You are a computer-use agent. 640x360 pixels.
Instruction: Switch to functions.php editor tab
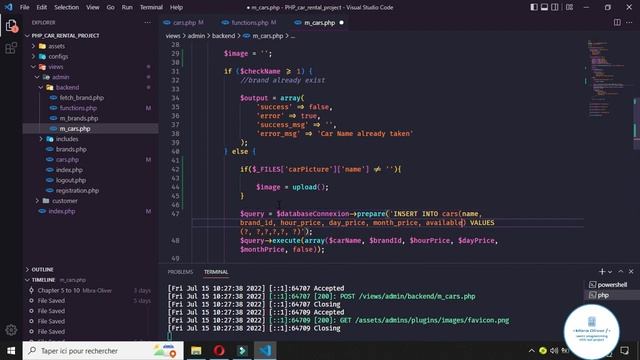point(250,23)
